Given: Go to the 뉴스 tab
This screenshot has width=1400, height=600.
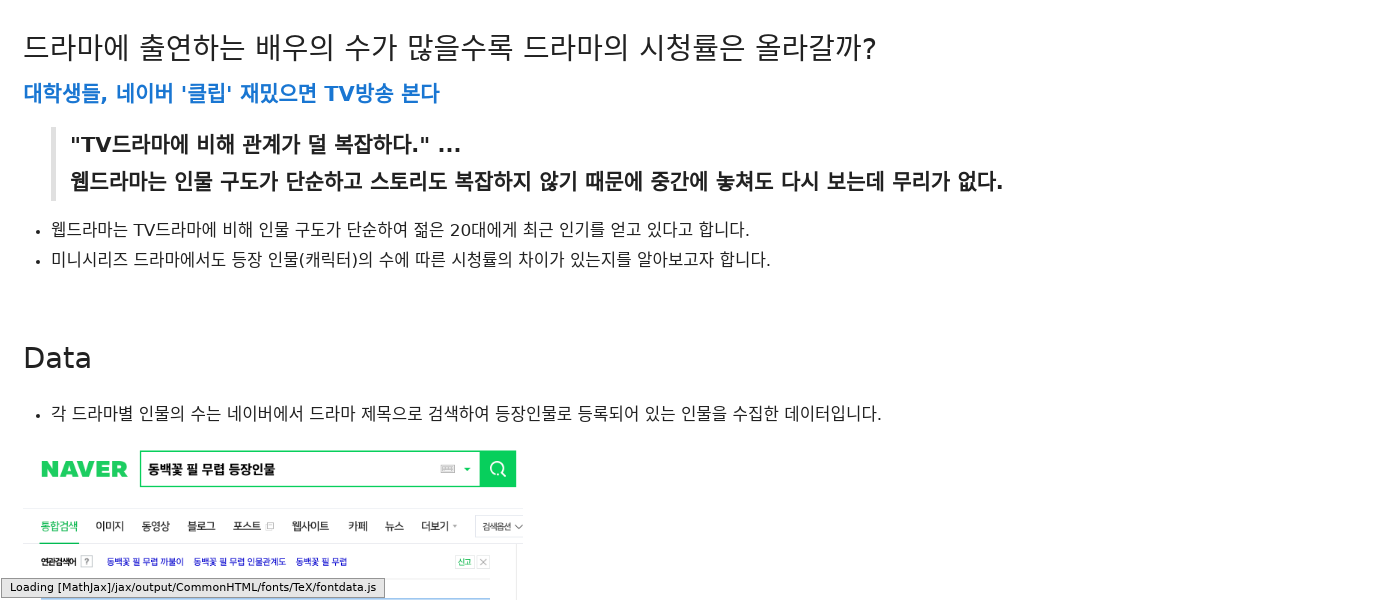Looking at the screenshot, I should pyautogui.click(x=394, y=526).
